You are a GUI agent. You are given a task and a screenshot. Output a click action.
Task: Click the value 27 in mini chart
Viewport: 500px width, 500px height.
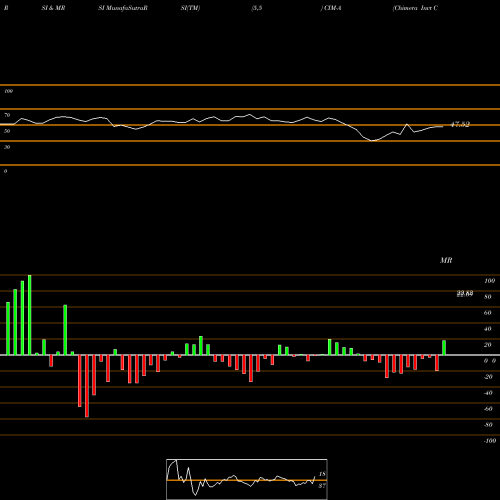[322, 486]
